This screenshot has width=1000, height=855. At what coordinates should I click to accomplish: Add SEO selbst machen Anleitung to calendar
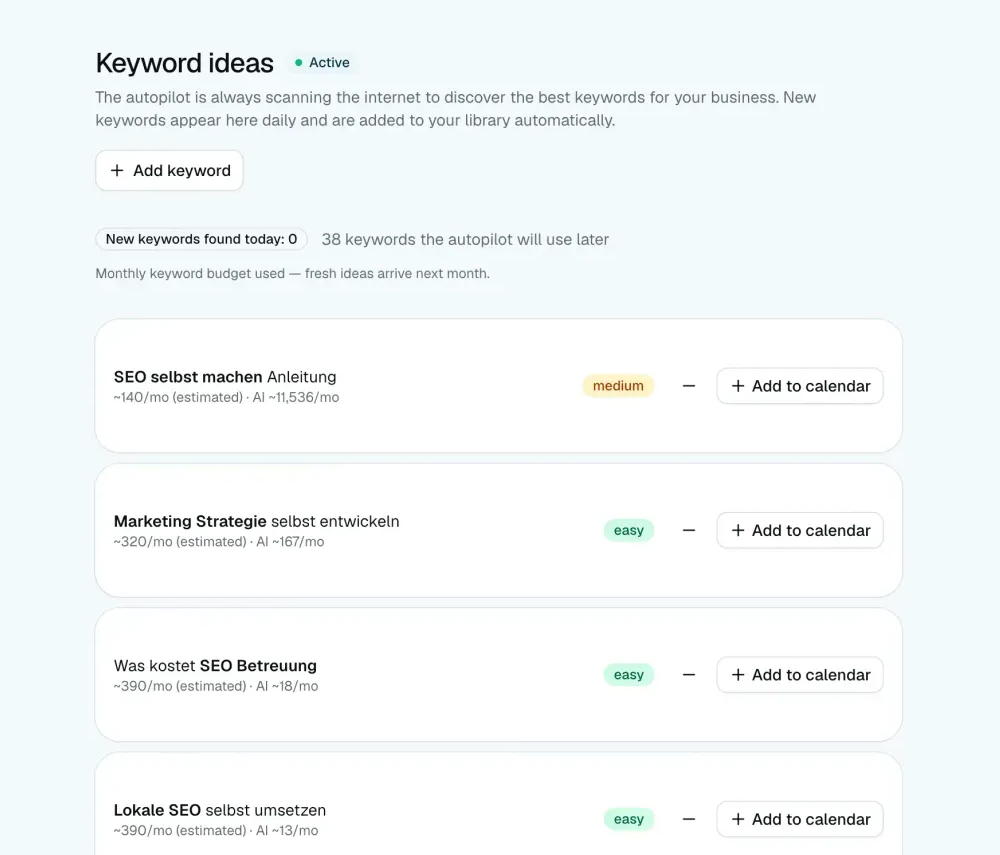click(800, 386)
